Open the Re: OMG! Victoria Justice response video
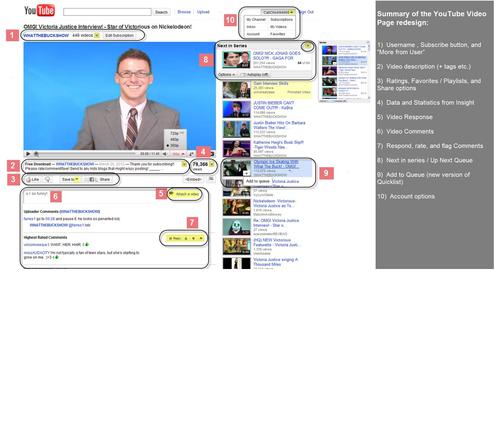 (x=276, y=223)
